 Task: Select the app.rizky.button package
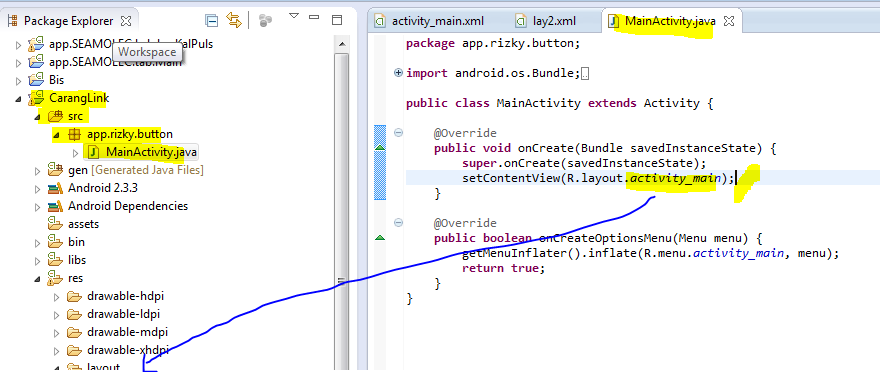(130, 134)
